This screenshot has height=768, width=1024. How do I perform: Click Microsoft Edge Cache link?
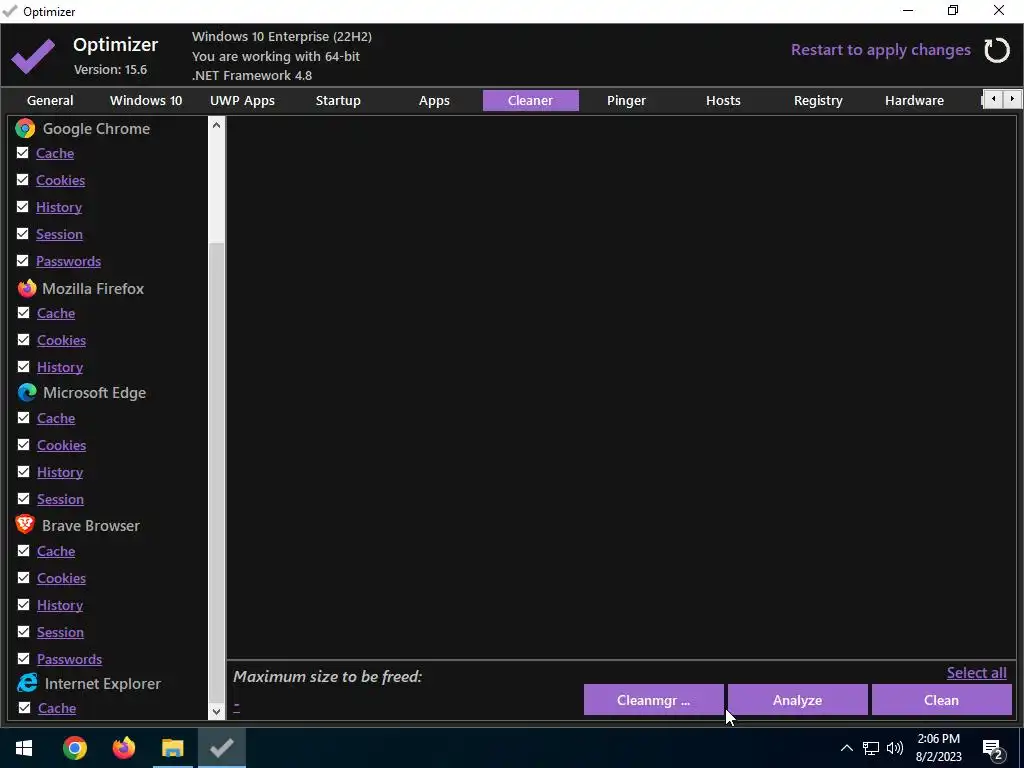pos(56,418)
